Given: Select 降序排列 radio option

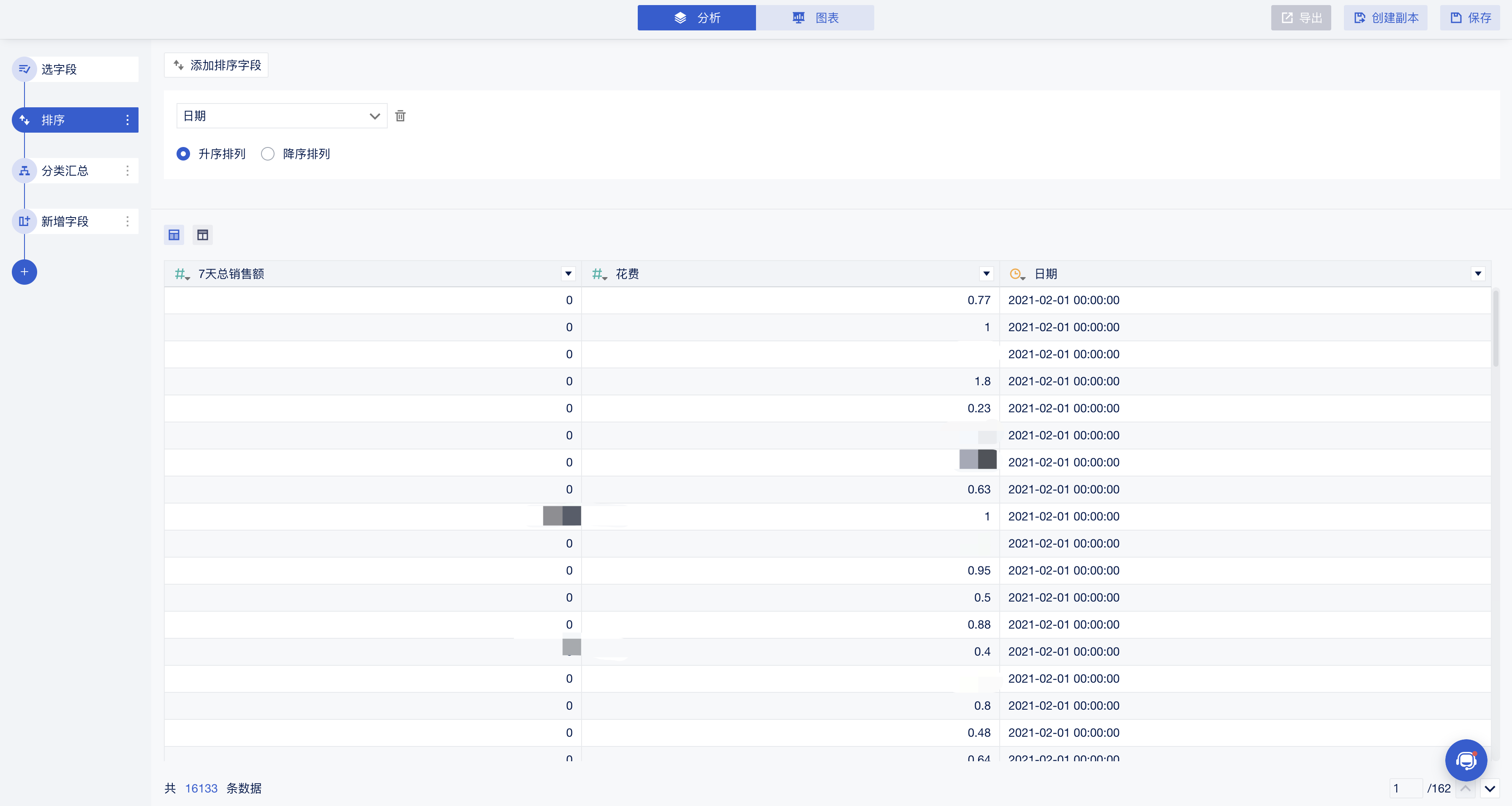Looking at the screenshot, I should point(268,154).
